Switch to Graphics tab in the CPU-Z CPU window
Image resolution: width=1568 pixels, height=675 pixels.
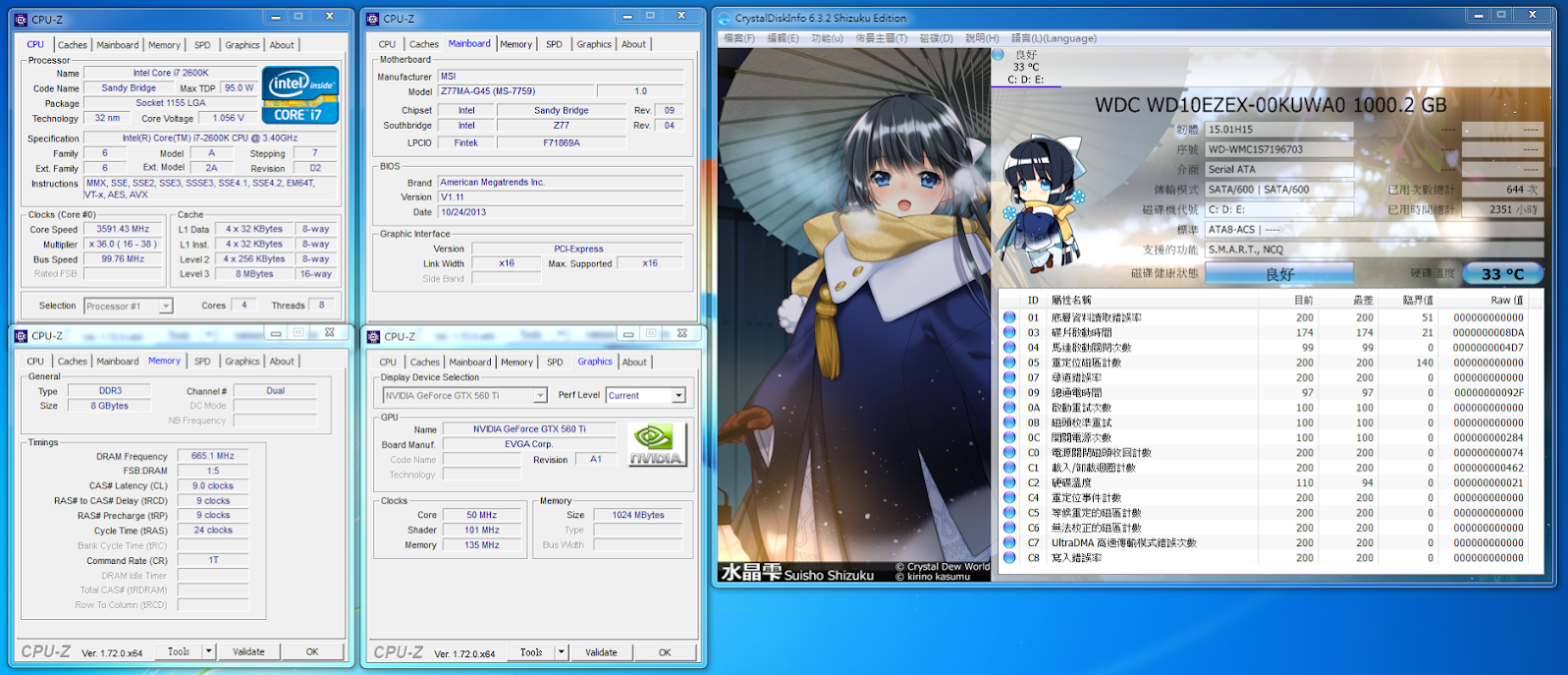point(243,45)
